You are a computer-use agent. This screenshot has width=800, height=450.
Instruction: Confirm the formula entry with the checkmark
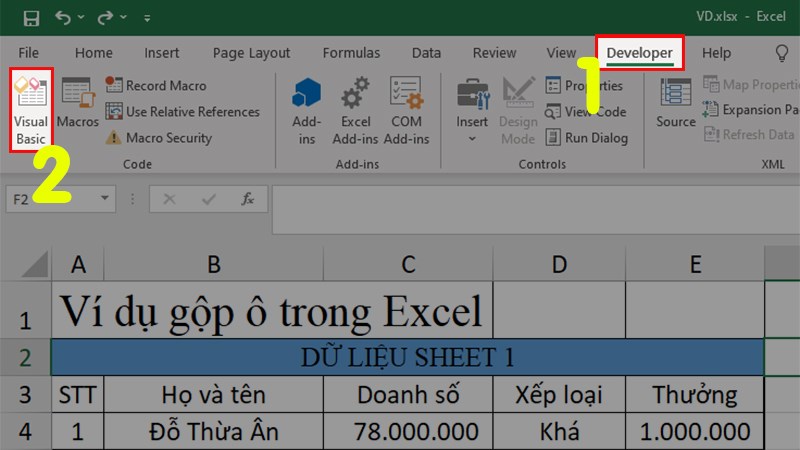point(208,198)
